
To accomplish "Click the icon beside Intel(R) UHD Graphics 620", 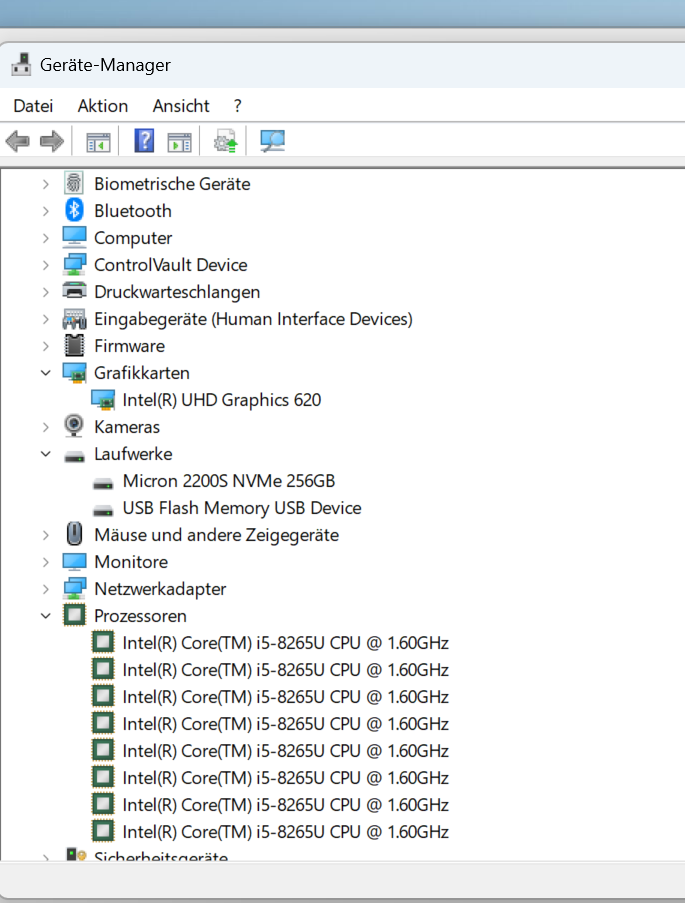I will [103, 400].
